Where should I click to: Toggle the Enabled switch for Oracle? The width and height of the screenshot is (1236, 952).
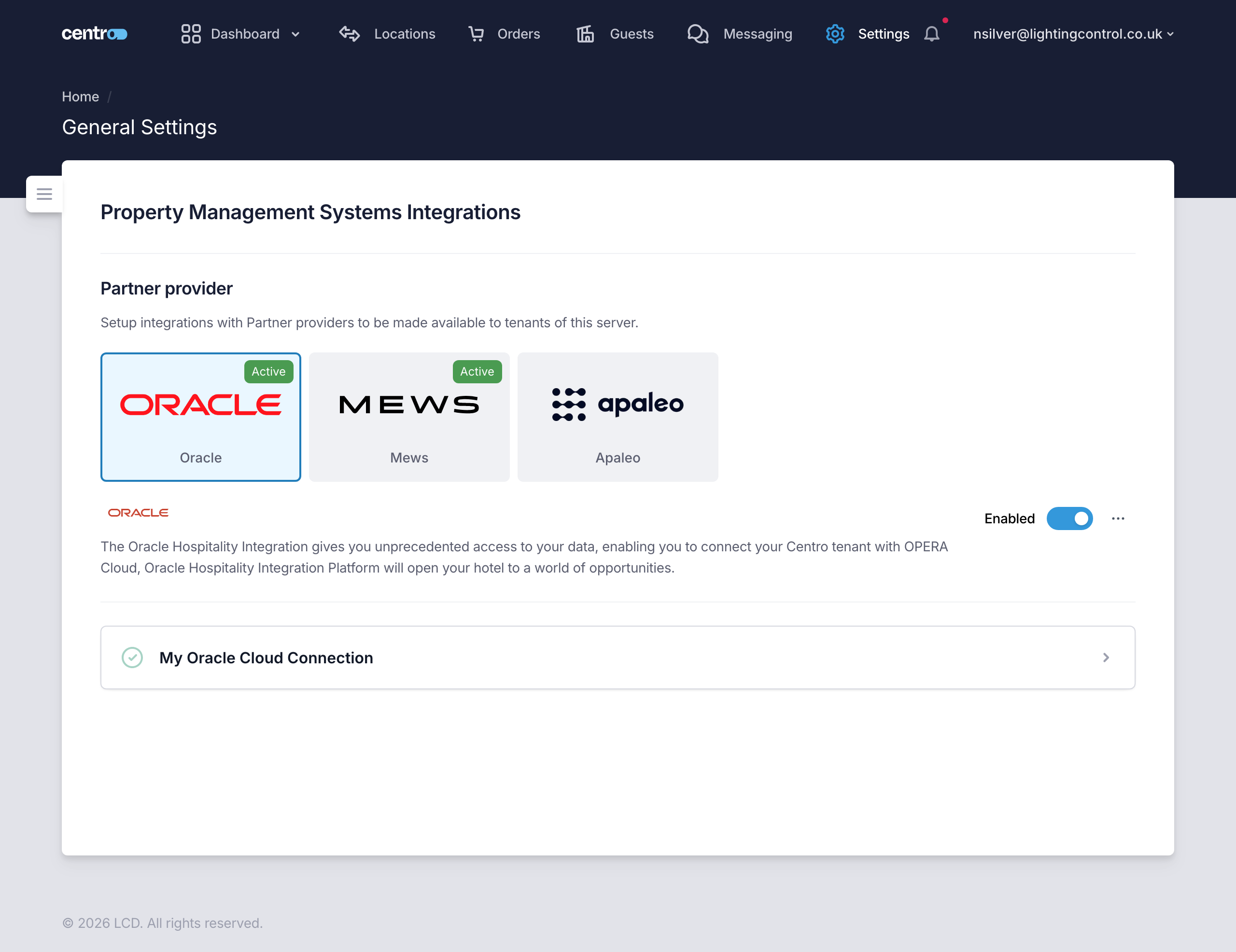(1069, 518)
